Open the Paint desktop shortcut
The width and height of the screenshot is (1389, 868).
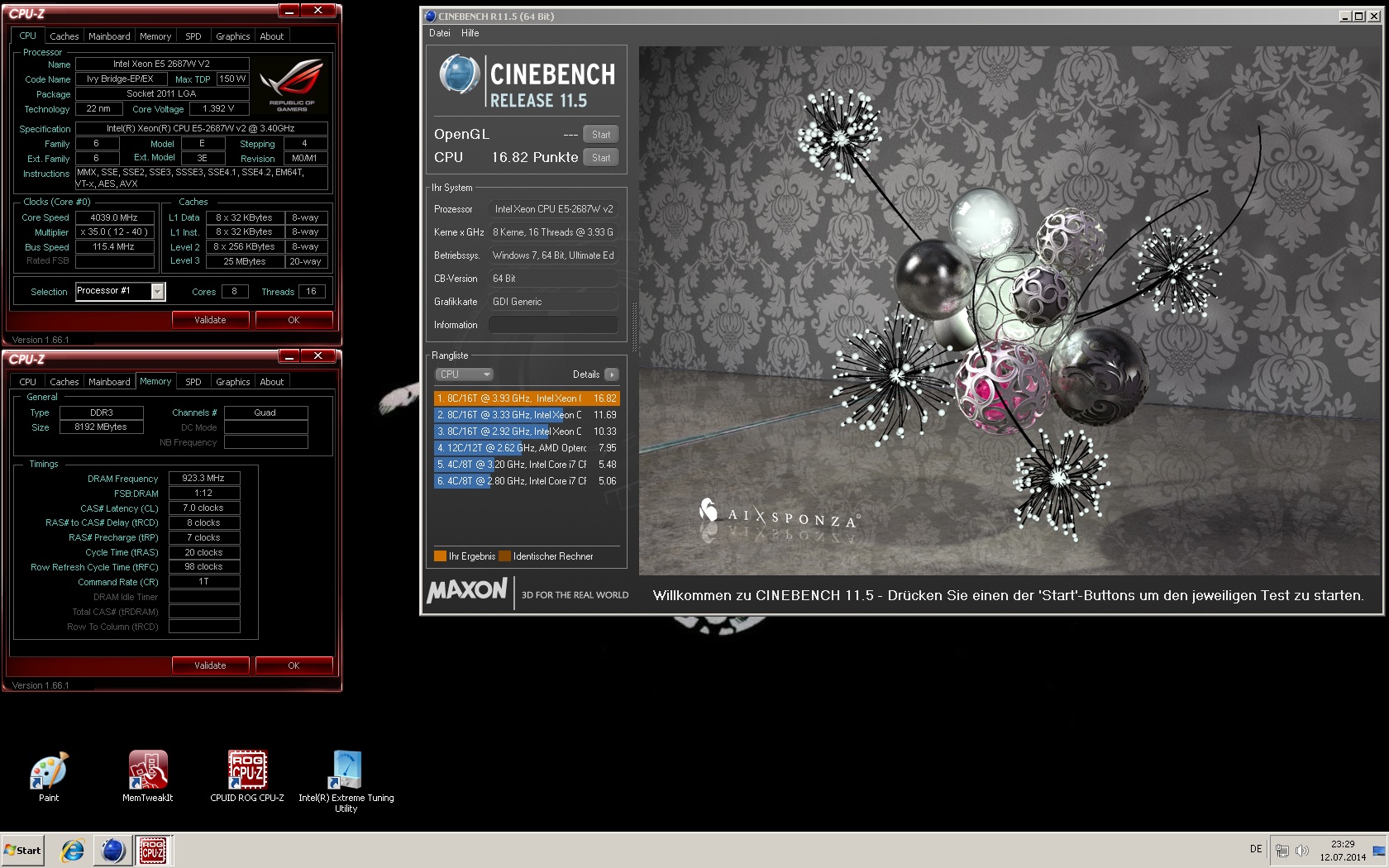[49, 777]
